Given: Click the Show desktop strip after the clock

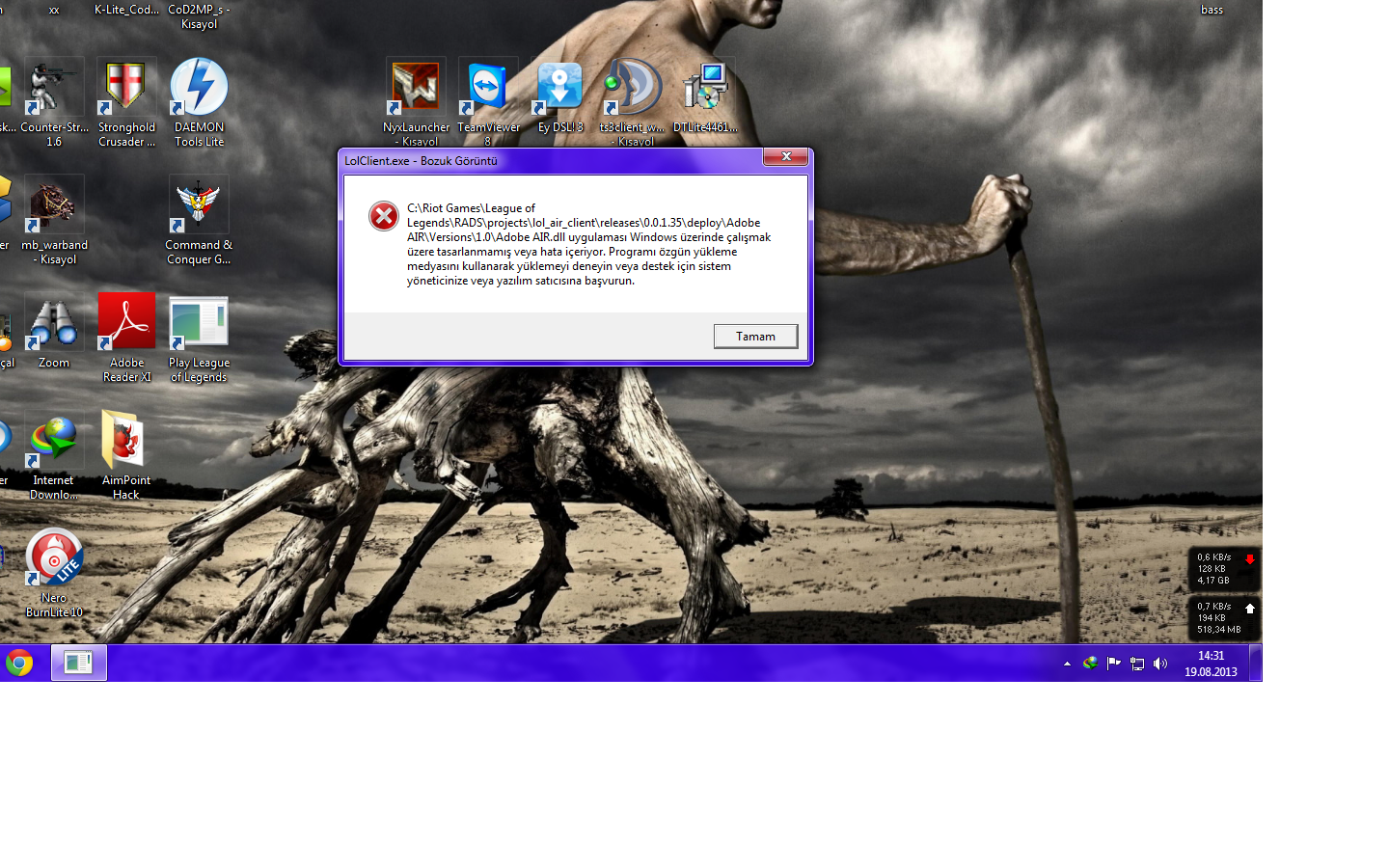Looking at the screenshot, I should point(1255,663).
